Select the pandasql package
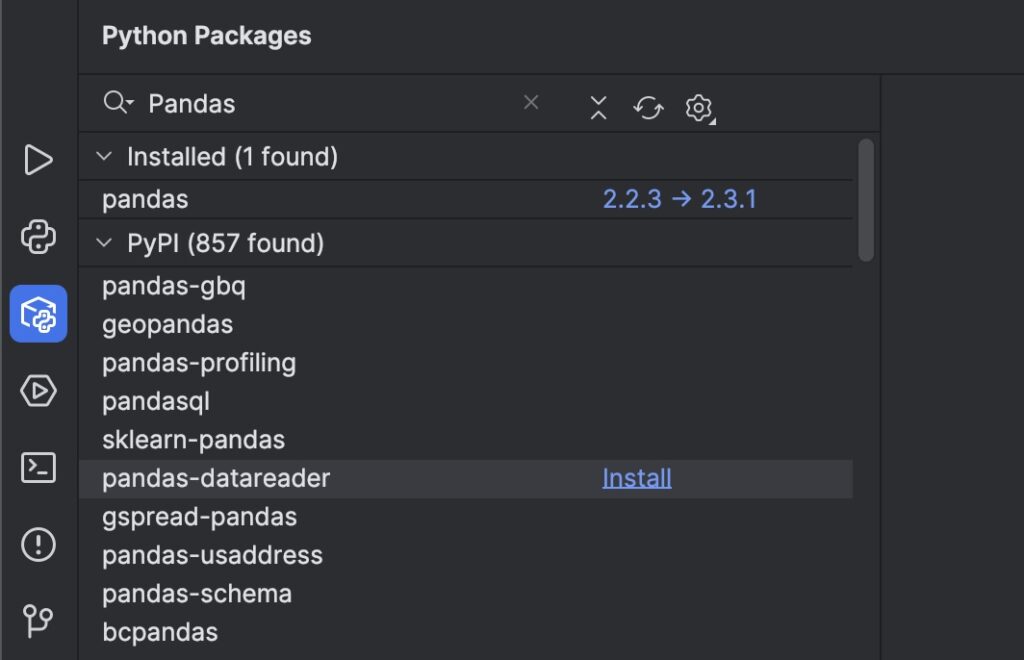The image size is (1024, 660). tap(466, 401)
